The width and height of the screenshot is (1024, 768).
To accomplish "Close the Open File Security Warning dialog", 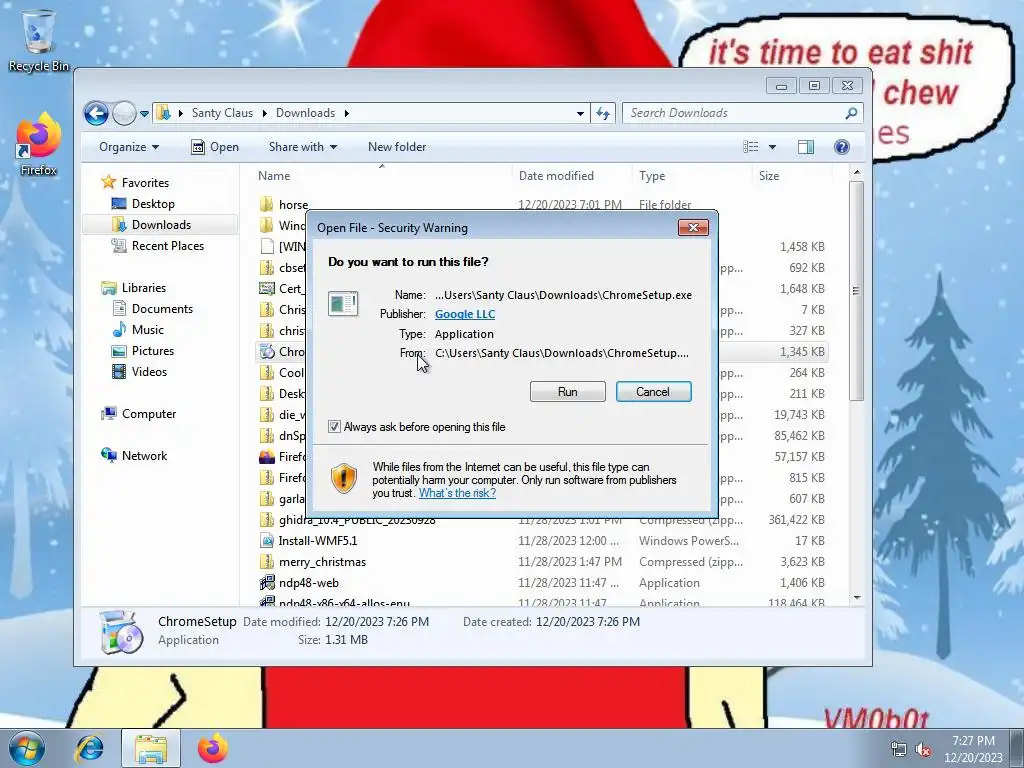I will pos(693,227).
